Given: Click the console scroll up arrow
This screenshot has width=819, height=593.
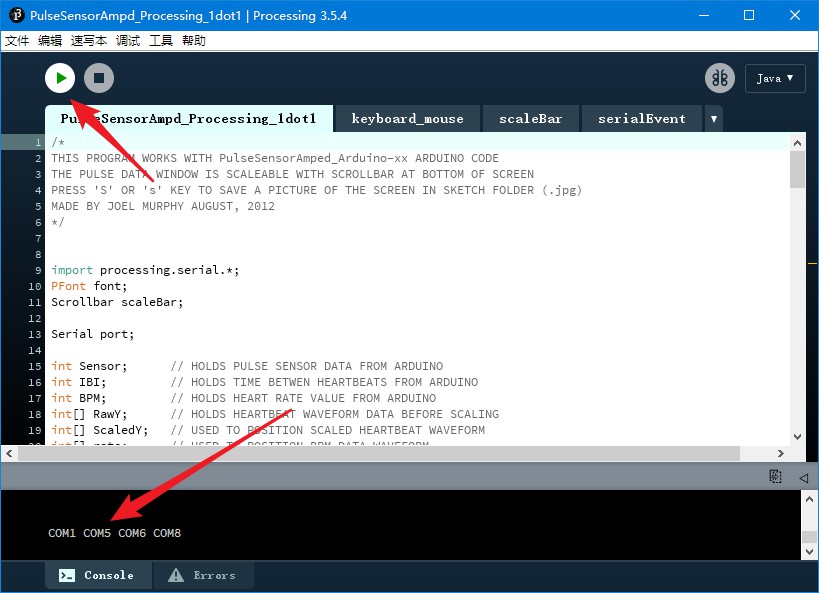Looking at the screenshot, I should coord(809,499).
